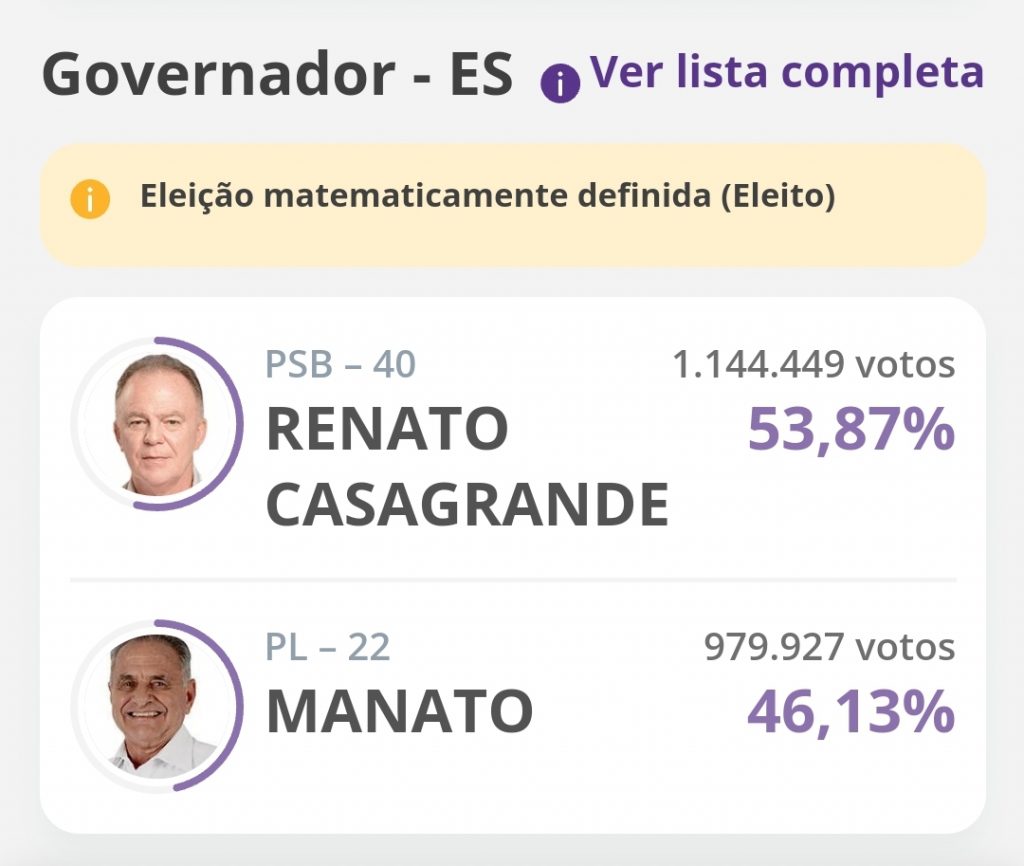The image size is (1024, 866).
Task: Click the purple info icon beside Governador - ES
Action: pyautogui.click(x=560, y=84)
